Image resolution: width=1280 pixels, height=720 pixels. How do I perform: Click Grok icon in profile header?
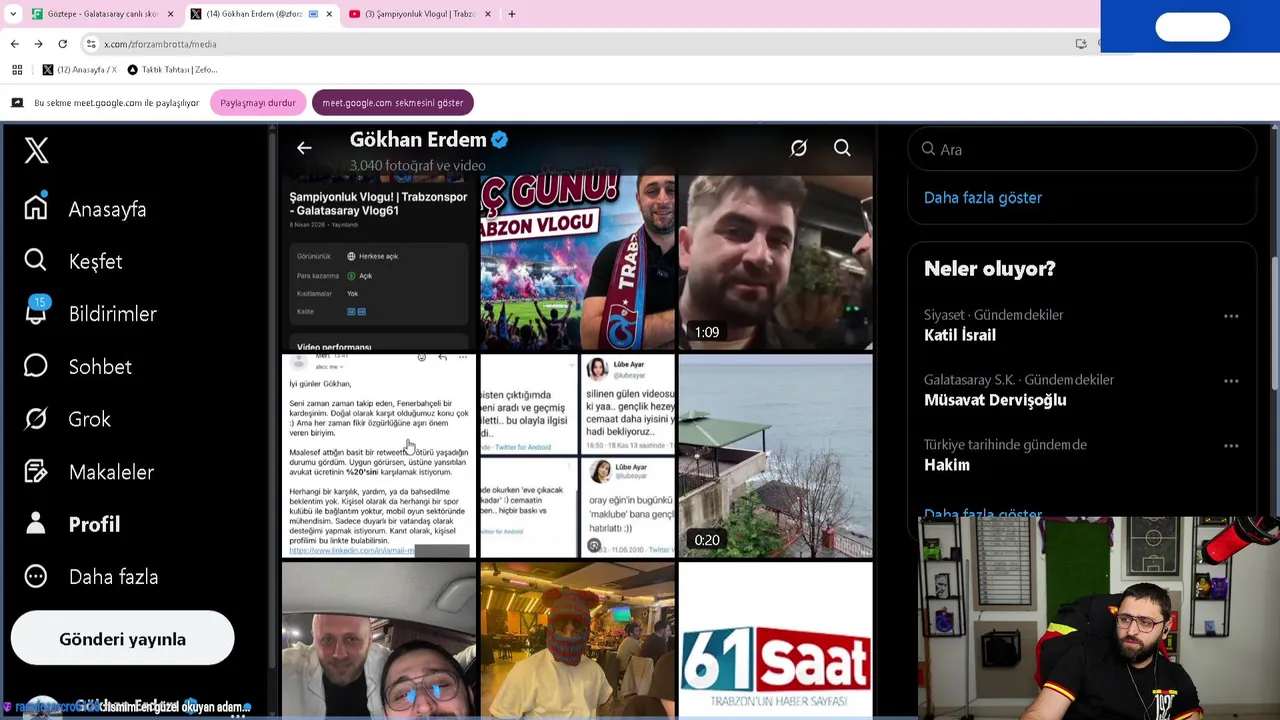pyautogui.click(x=798, y=148)
